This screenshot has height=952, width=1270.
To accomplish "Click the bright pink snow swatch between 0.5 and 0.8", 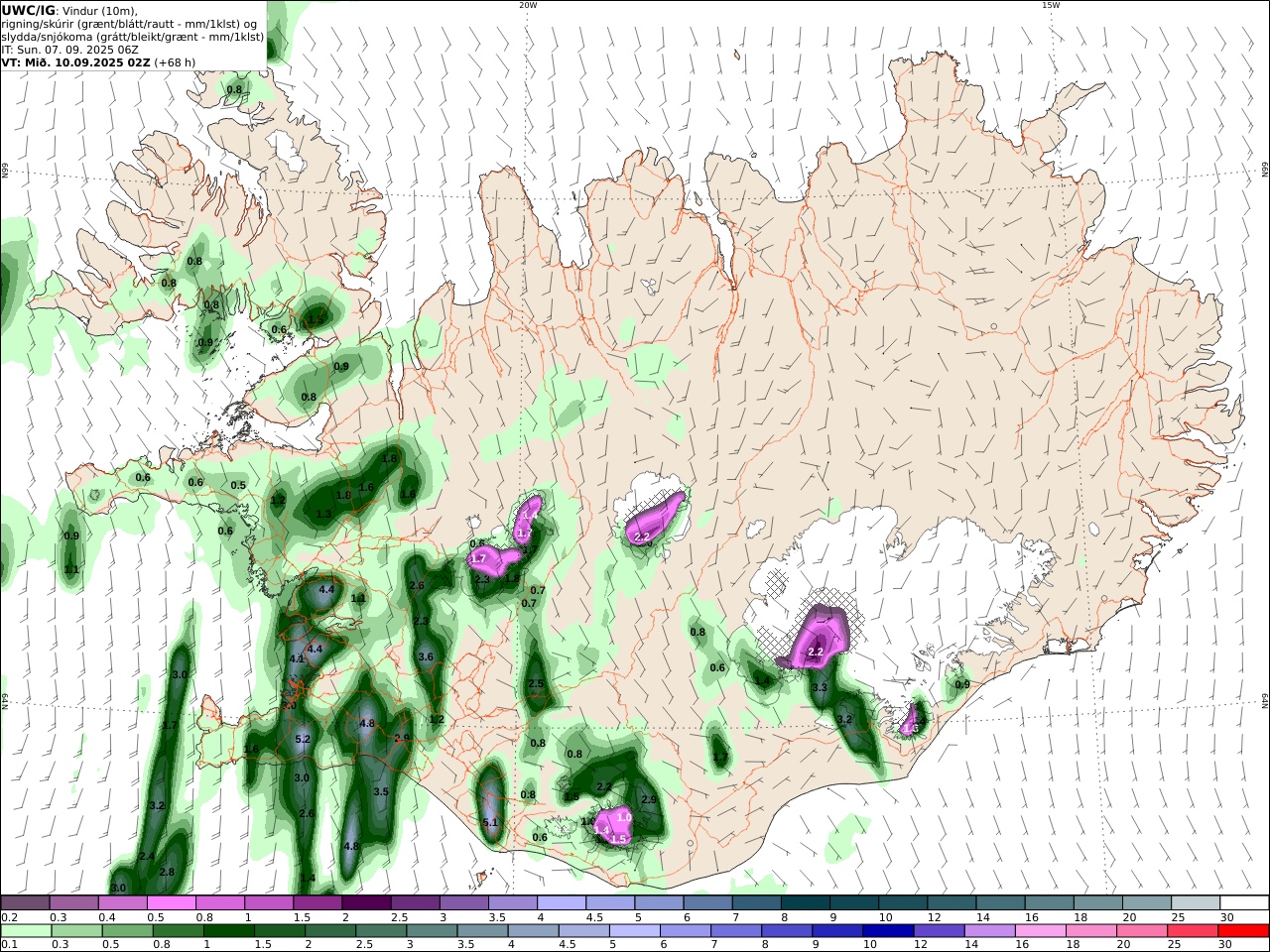I will tap(171, 902).
